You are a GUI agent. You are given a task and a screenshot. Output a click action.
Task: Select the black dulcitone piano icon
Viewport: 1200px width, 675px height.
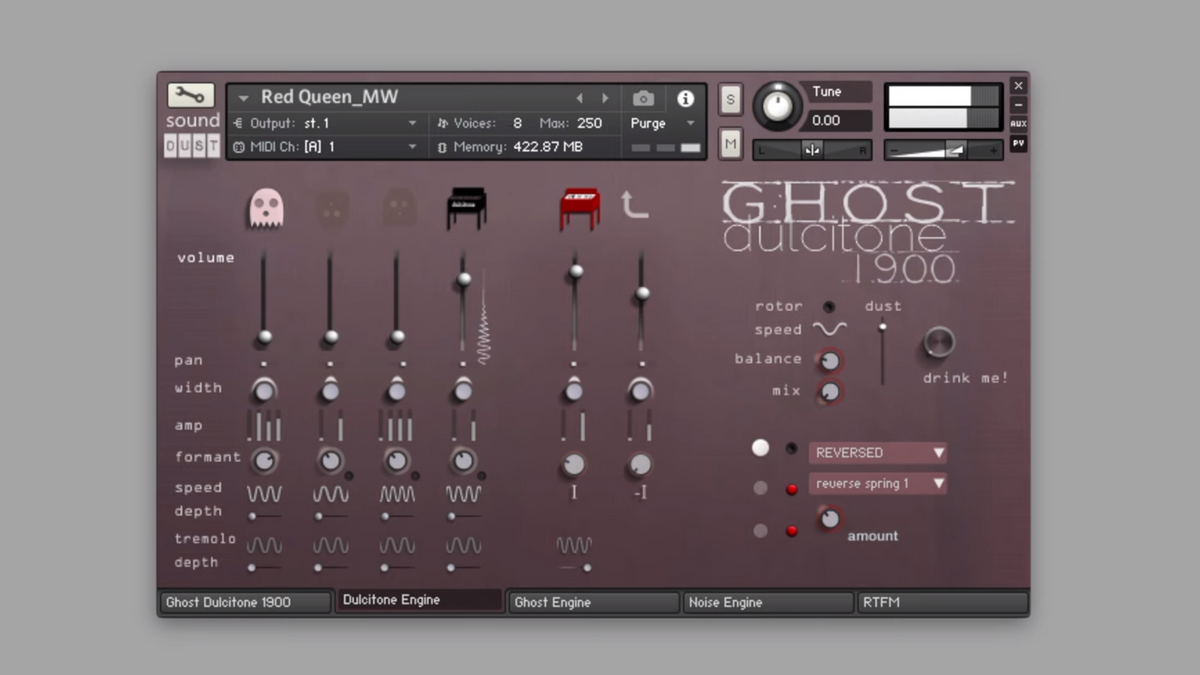[466, 208]
